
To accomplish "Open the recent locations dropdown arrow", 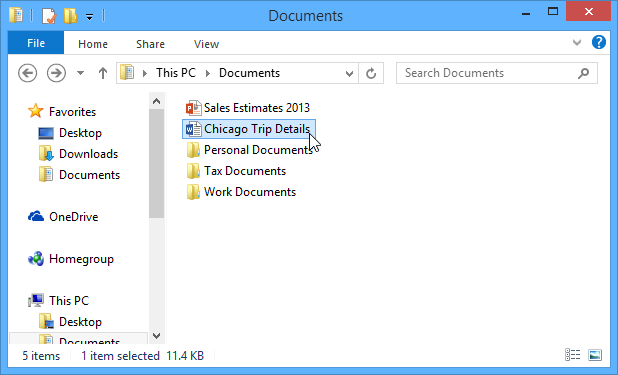I will point(80,73).
